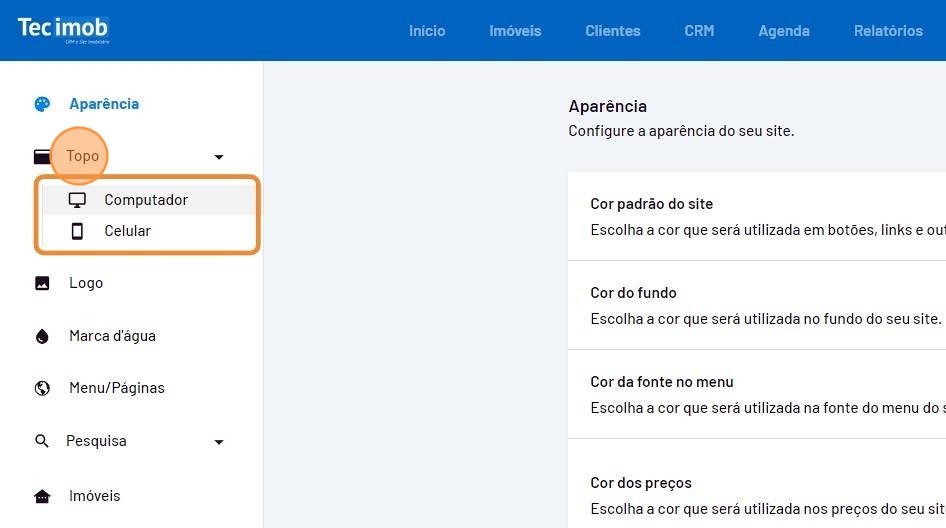Click the water drop icon for Marca d'água
Viewport: 946px width, 528px height.
point(42,336)
